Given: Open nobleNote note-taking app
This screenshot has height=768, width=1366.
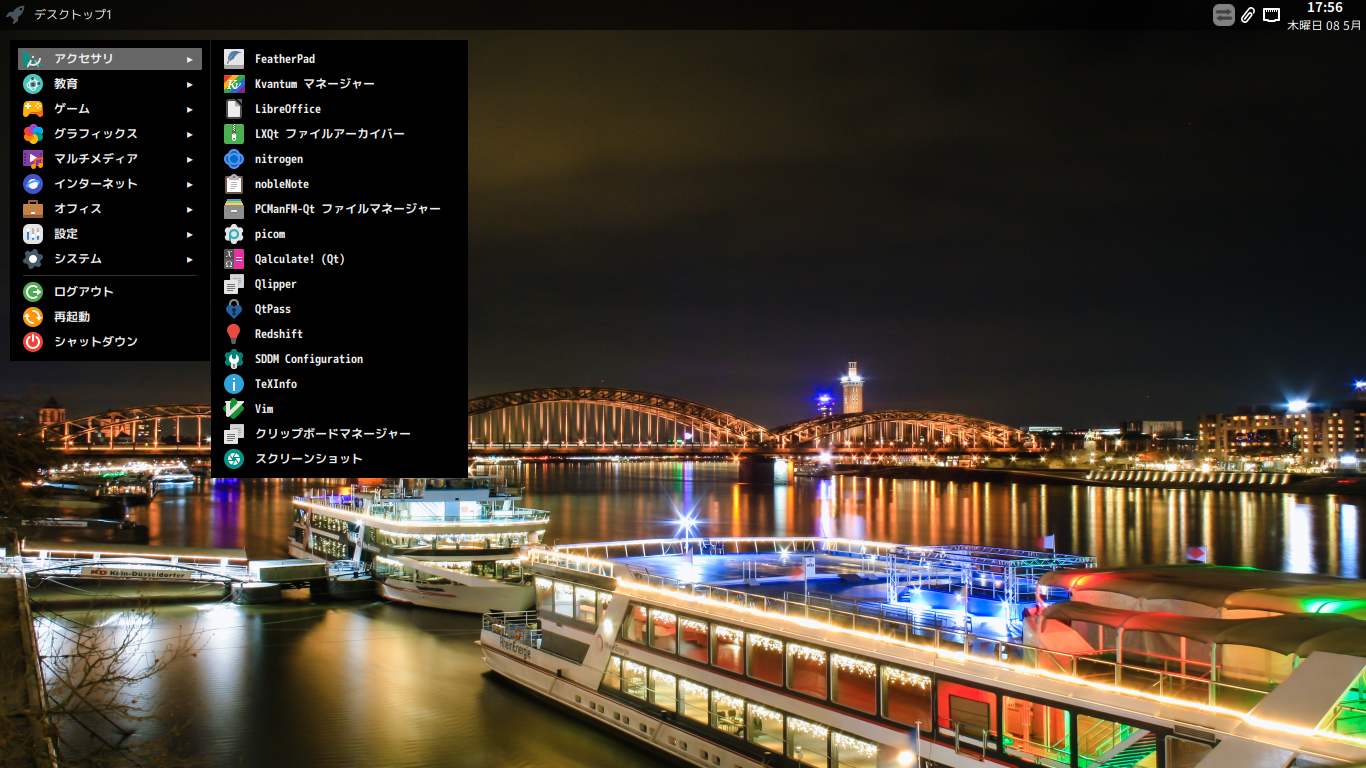Looking at the screenshot, I should 281,183.
